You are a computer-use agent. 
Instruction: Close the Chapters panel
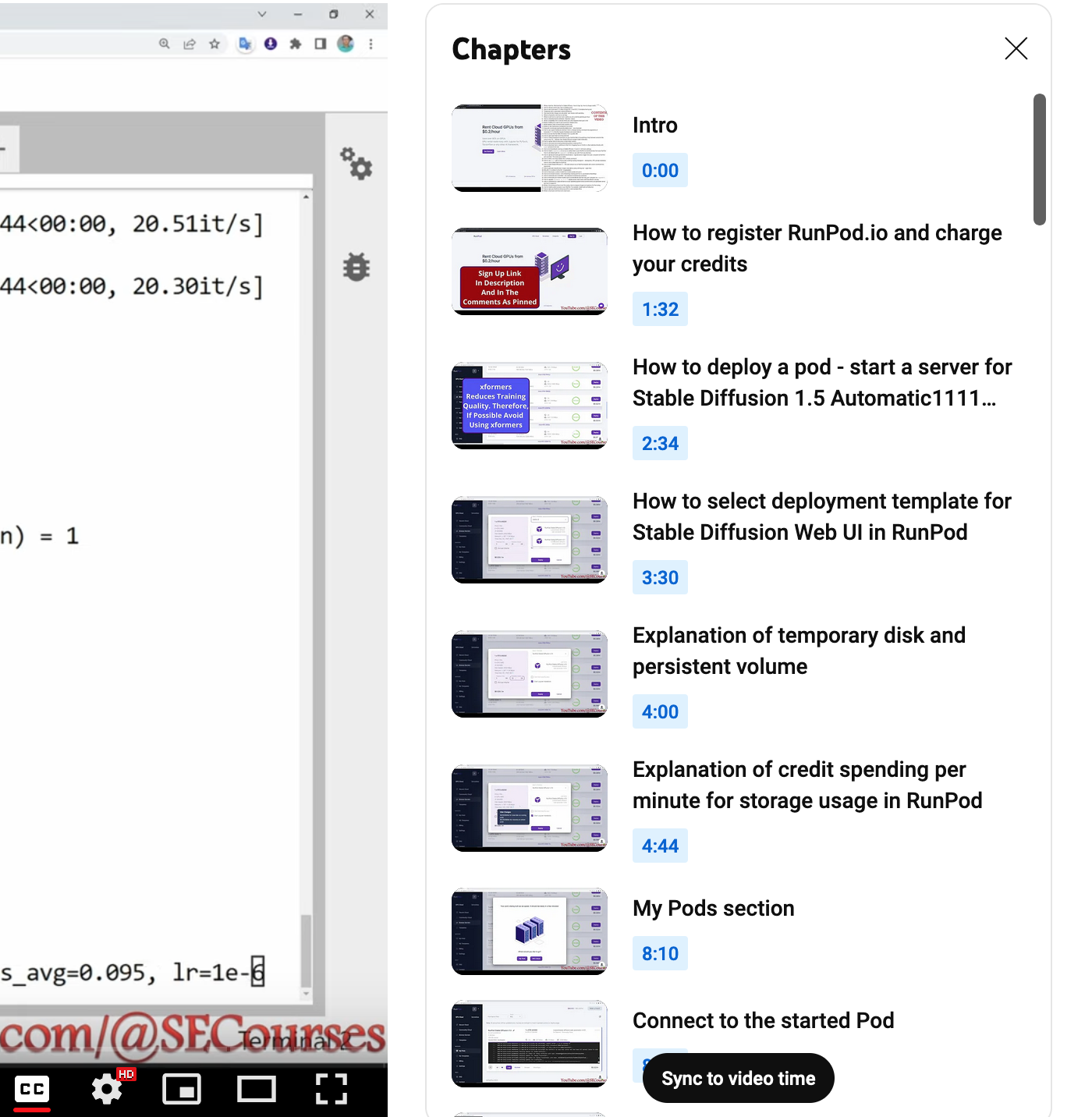[1016, 48]
